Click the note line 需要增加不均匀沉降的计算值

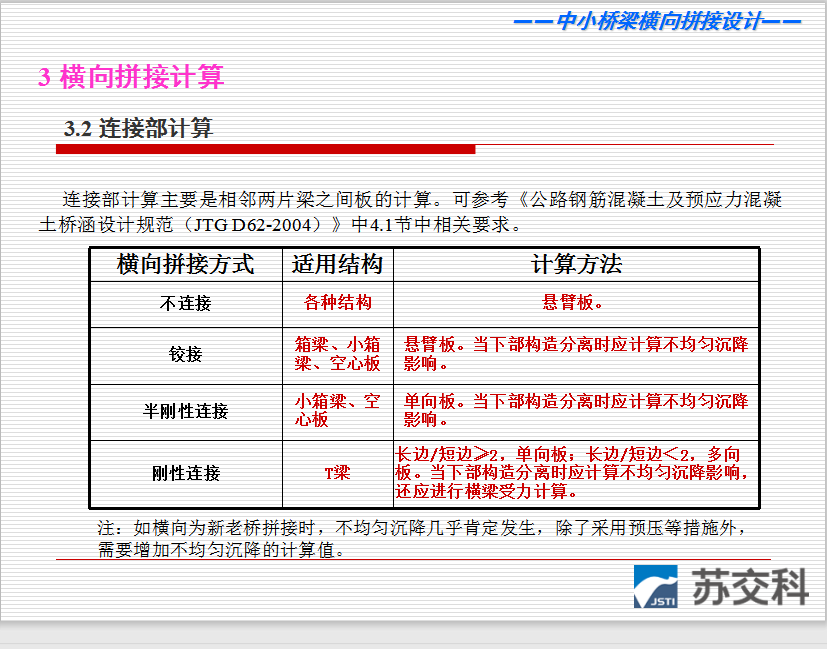coord(222,550)
